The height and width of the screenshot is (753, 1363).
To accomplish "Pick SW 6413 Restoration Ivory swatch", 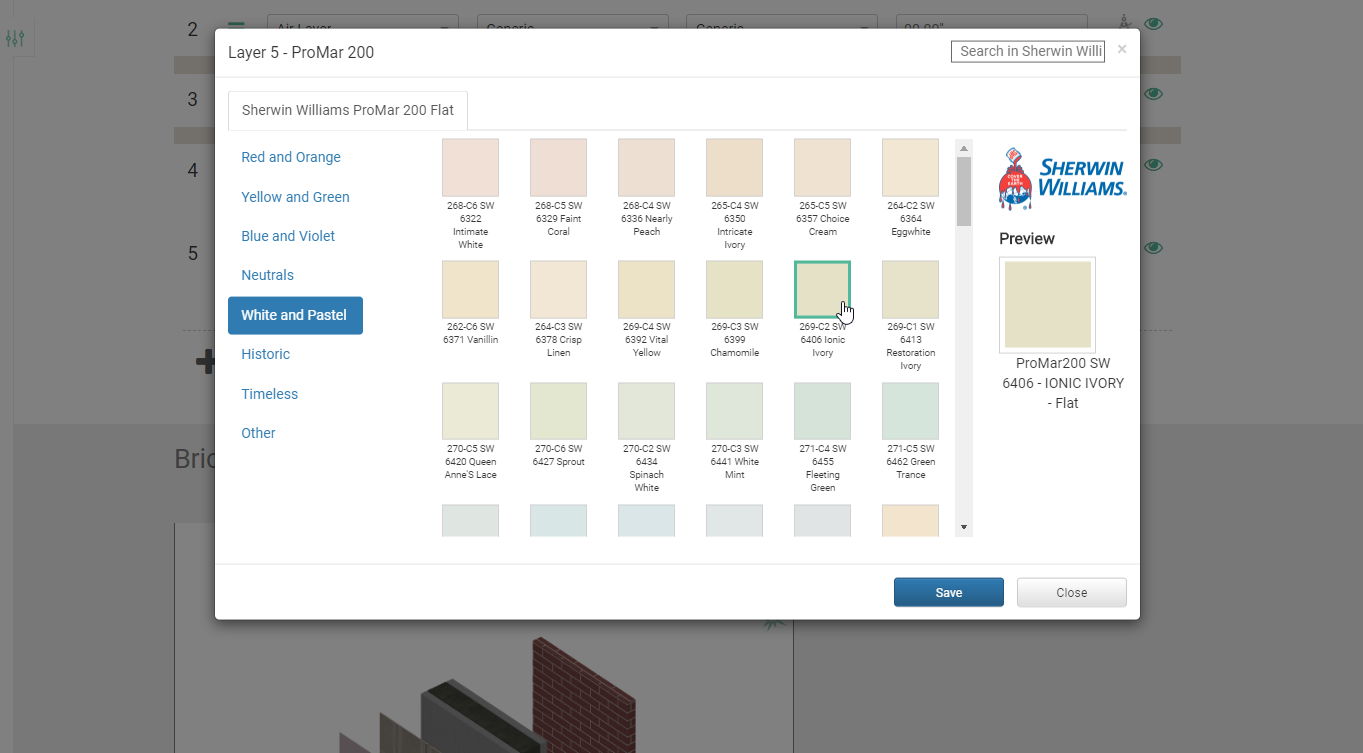I will pyautogui.click(x=910, y=289).
